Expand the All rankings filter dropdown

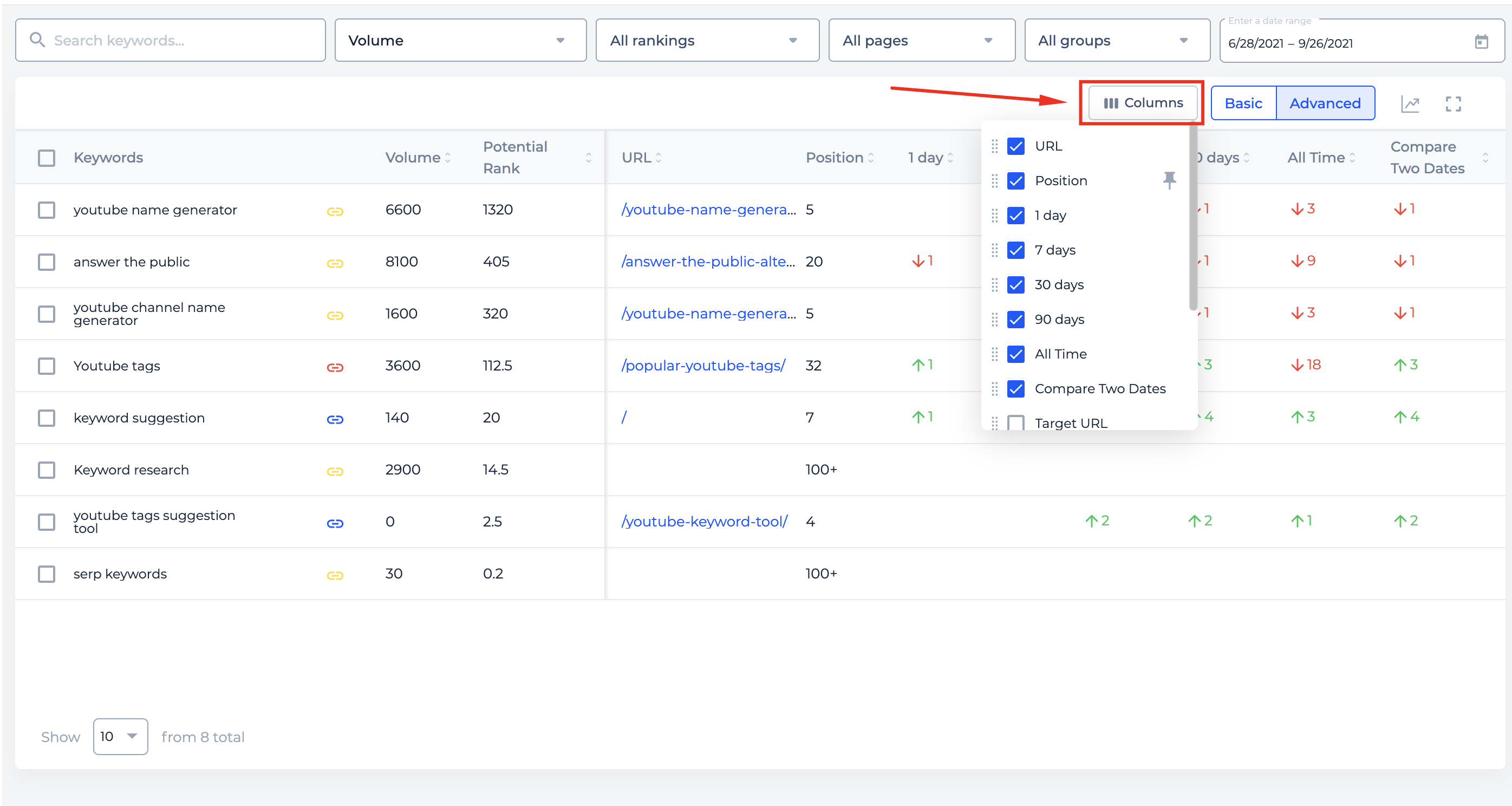tap(707, 41)
